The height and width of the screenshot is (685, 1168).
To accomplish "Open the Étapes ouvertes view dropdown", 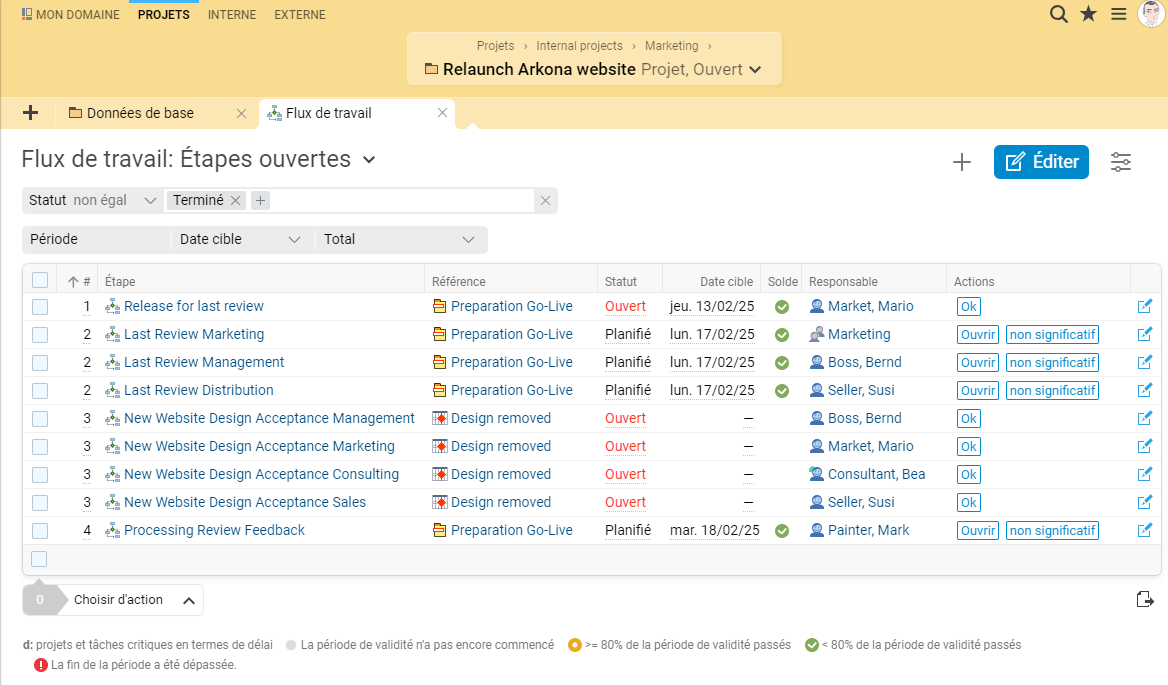I will tap(369, 159).
